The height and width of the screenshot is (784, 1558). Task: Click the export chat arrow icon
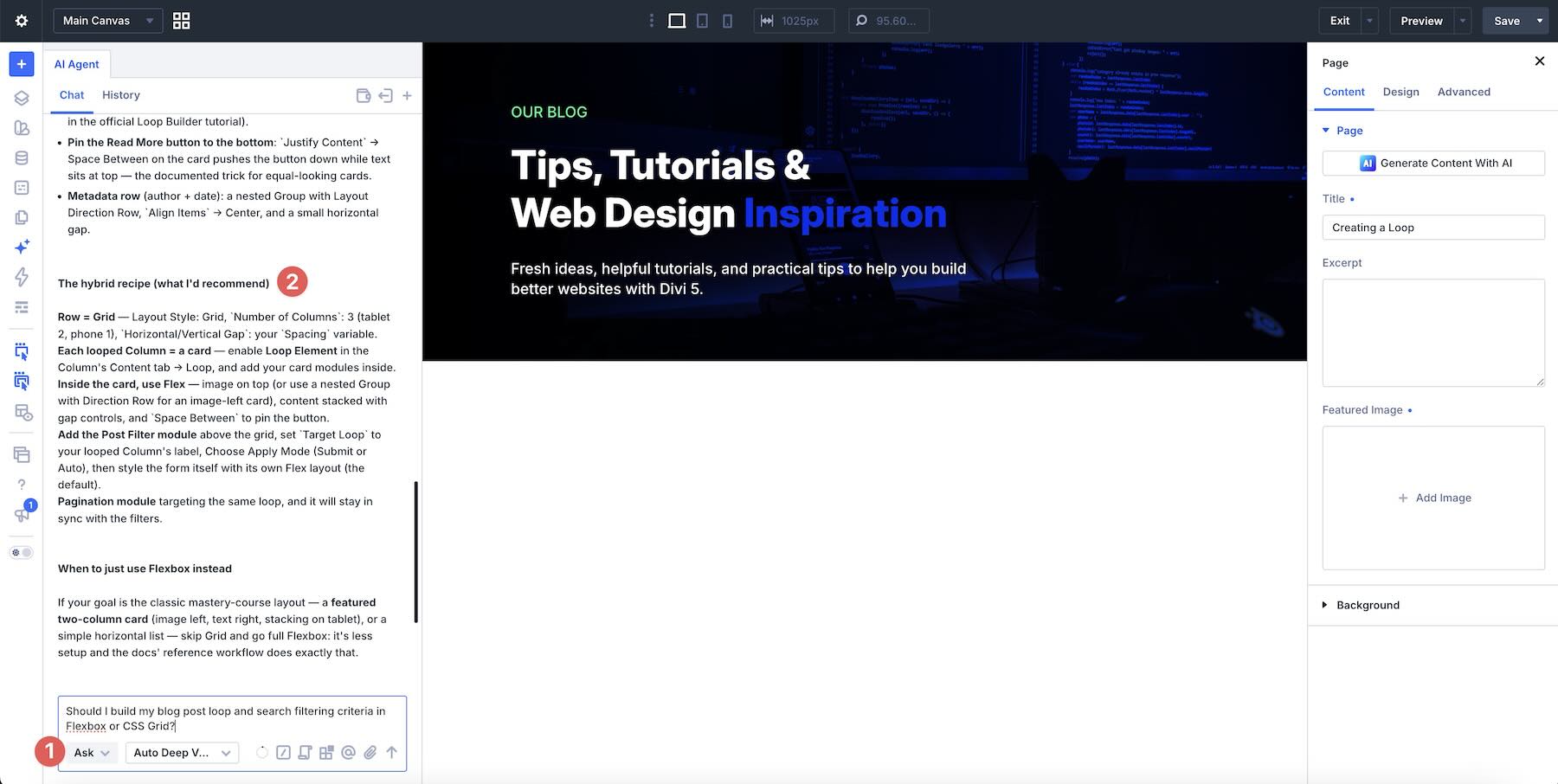point(385,95)
